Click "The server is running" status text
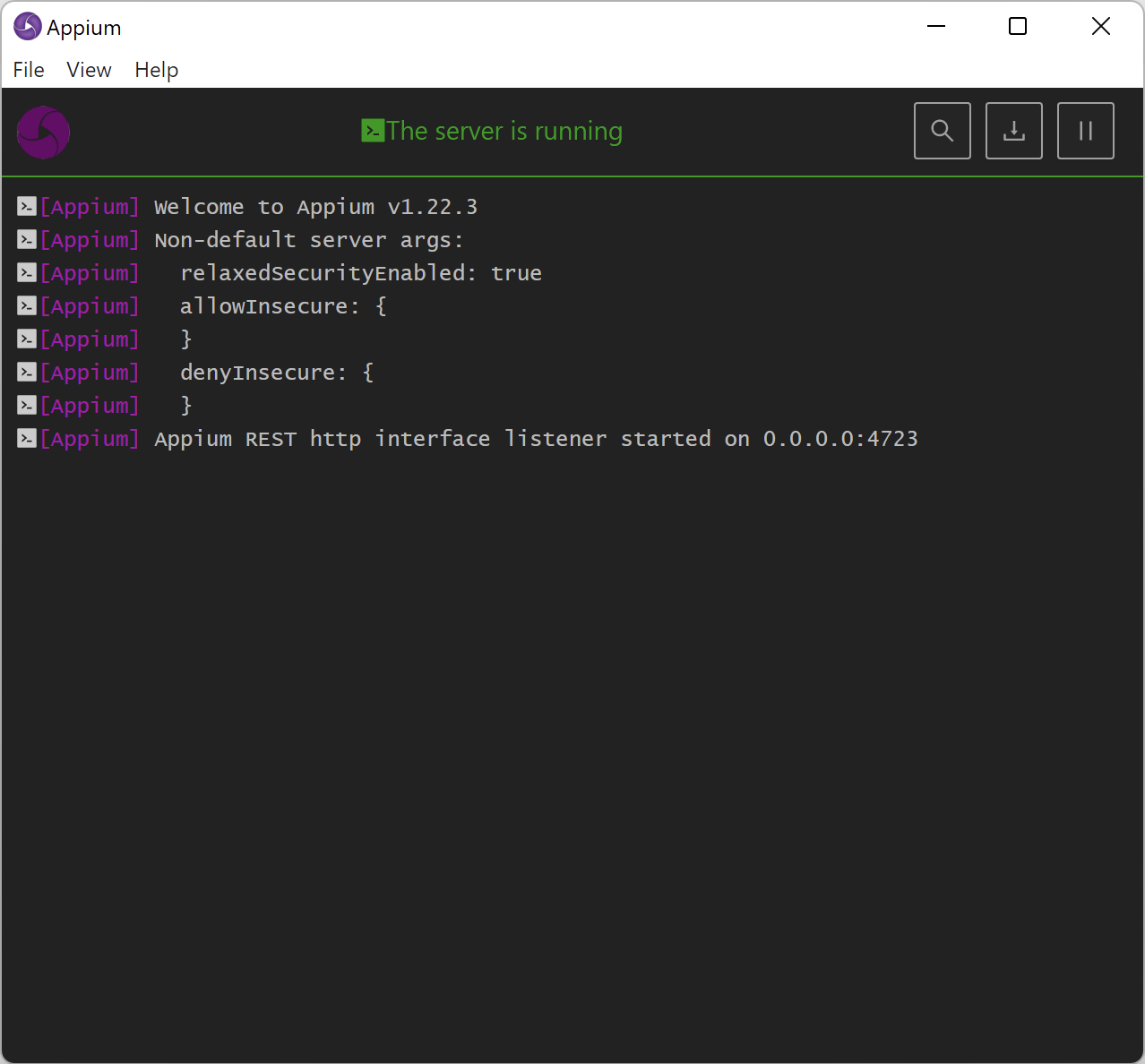 [504, 131]
